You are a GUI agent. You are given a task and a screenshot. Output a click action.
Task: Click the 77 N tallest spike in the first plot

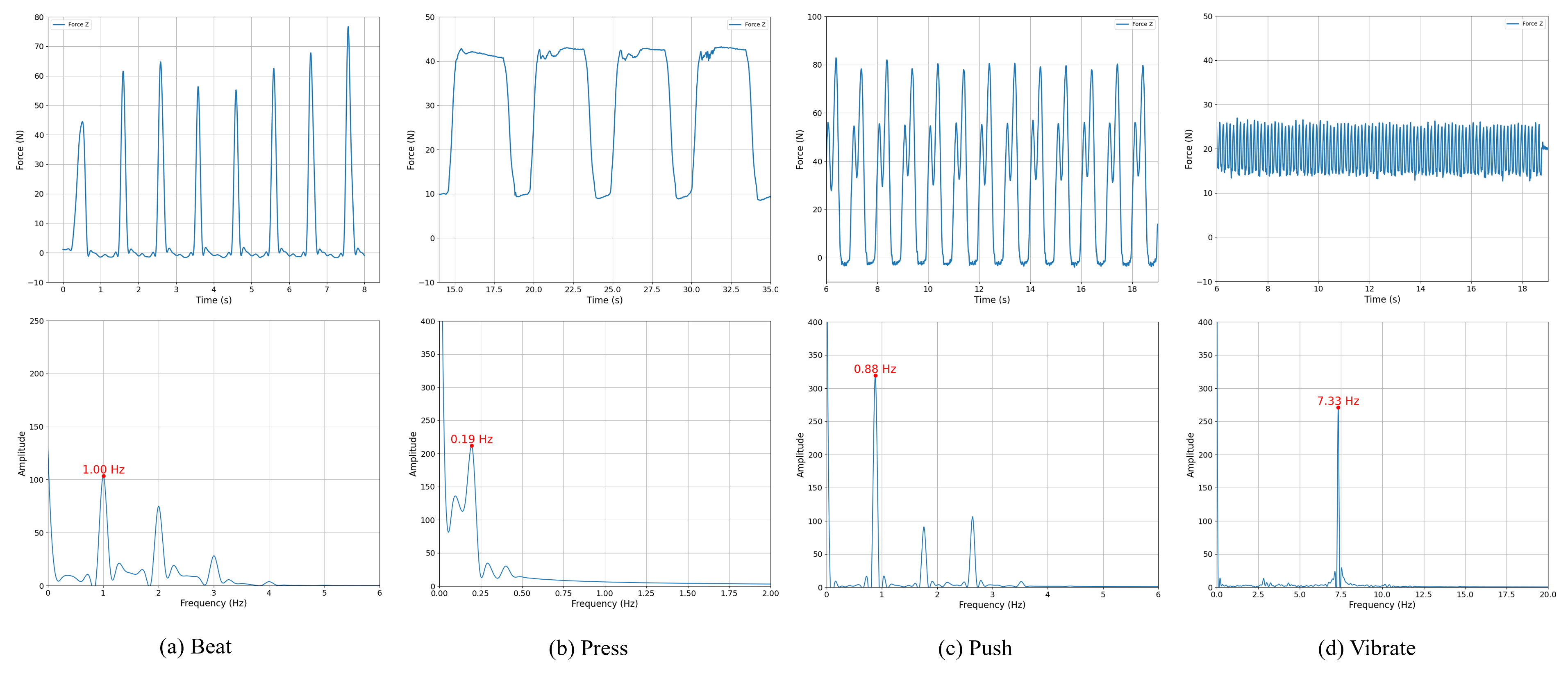pyautogui.click(x=348, y=27)
